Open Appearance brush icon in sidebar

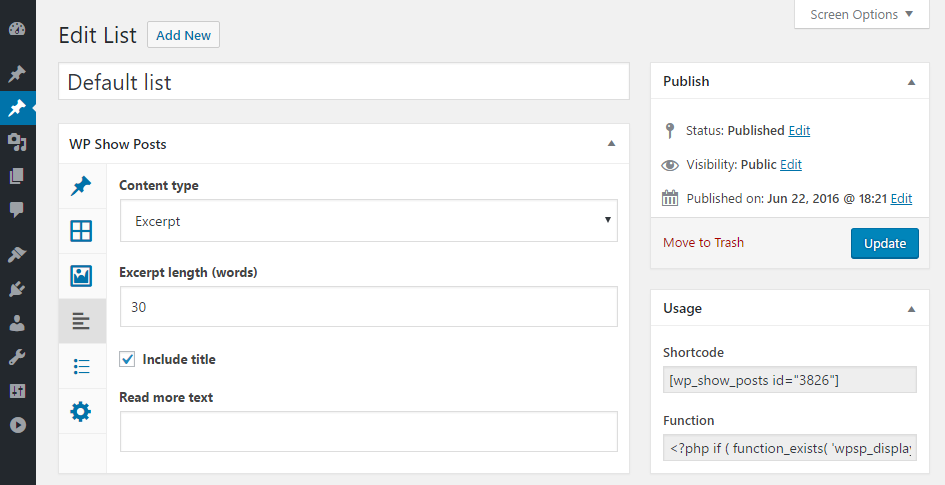point(16,256)
